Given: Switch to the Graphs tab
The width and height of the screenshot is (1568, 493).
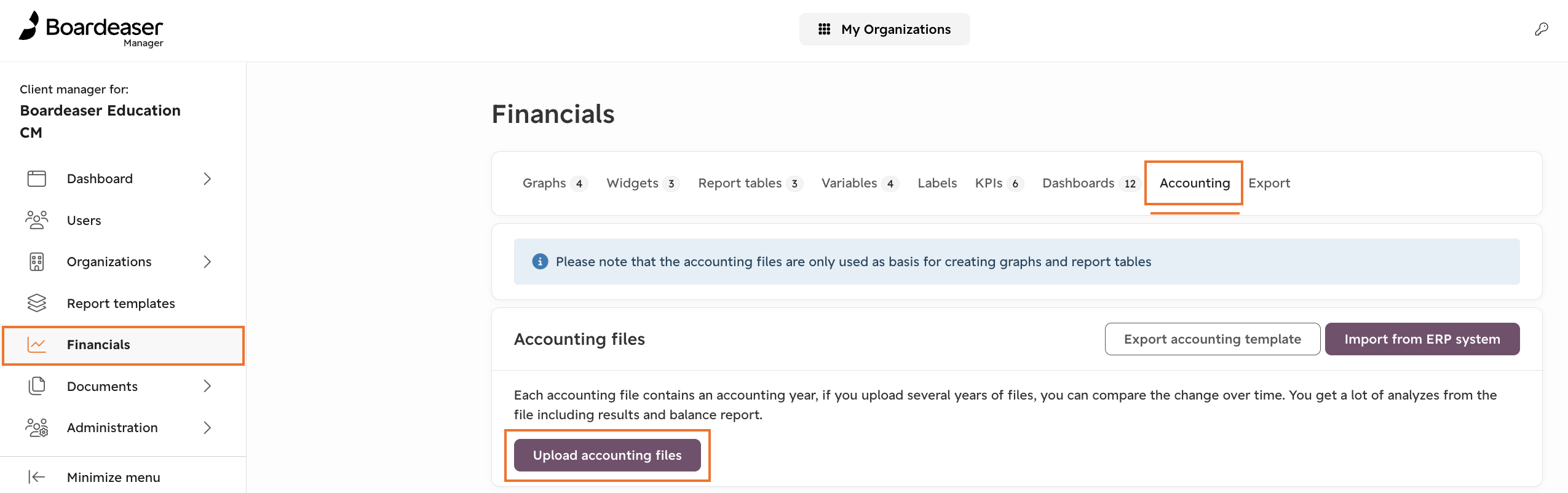Looking at the screenshot, I should 555,183.
